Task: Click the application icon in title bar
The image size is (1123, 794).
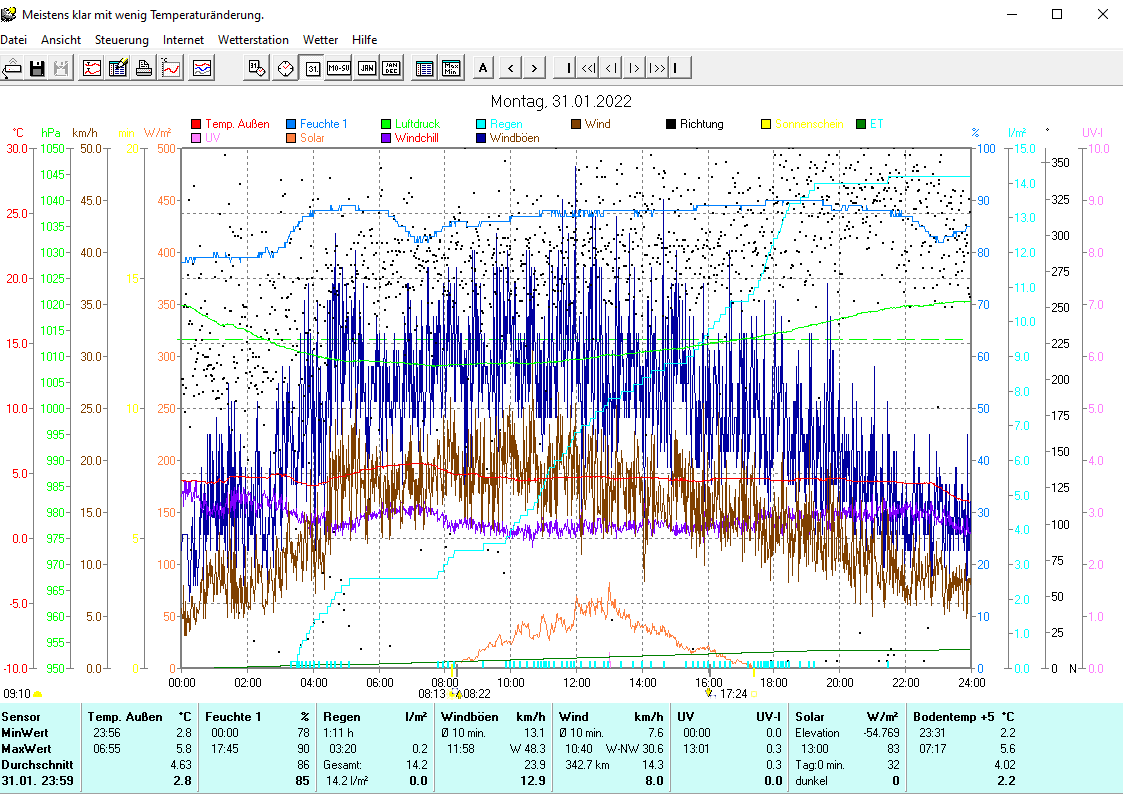Action: [9, 14]
